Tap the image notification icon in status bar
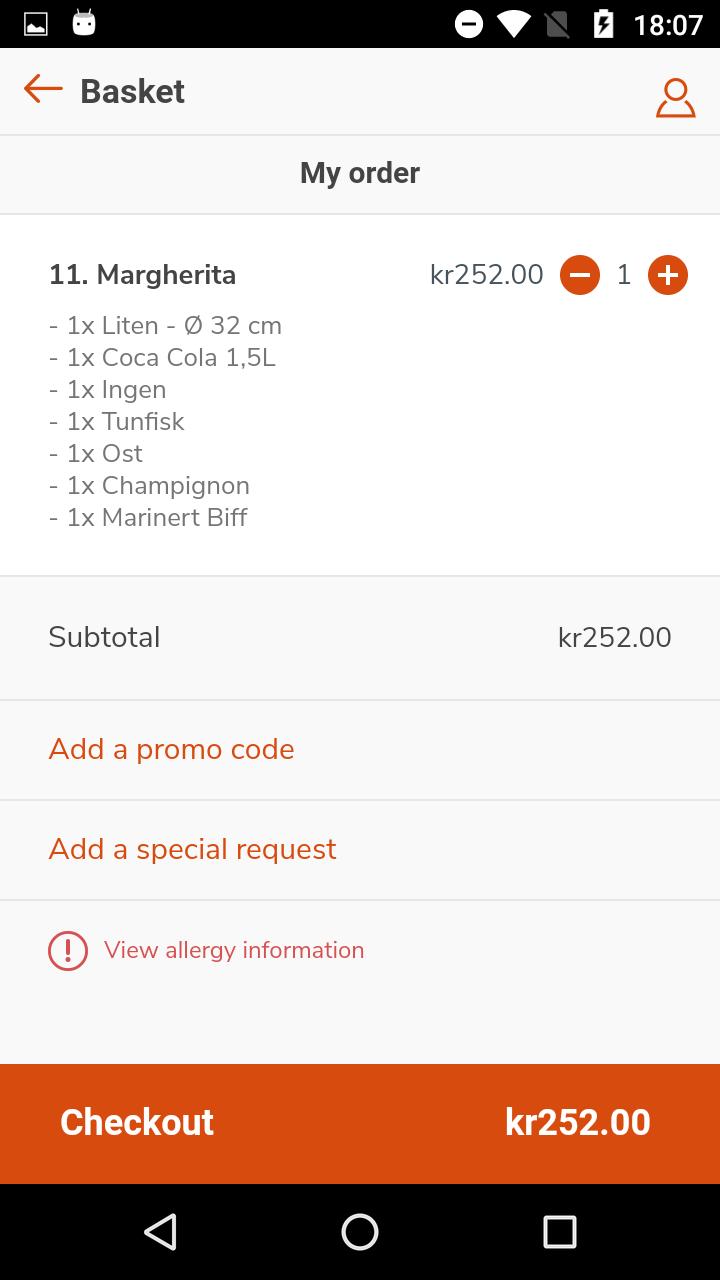The image size is (720, 1280). (36, 24)
